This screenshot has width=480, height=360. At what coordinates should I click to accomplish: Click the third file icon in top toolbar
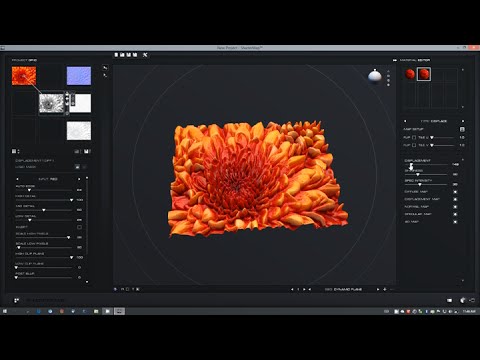pos(129,55)
